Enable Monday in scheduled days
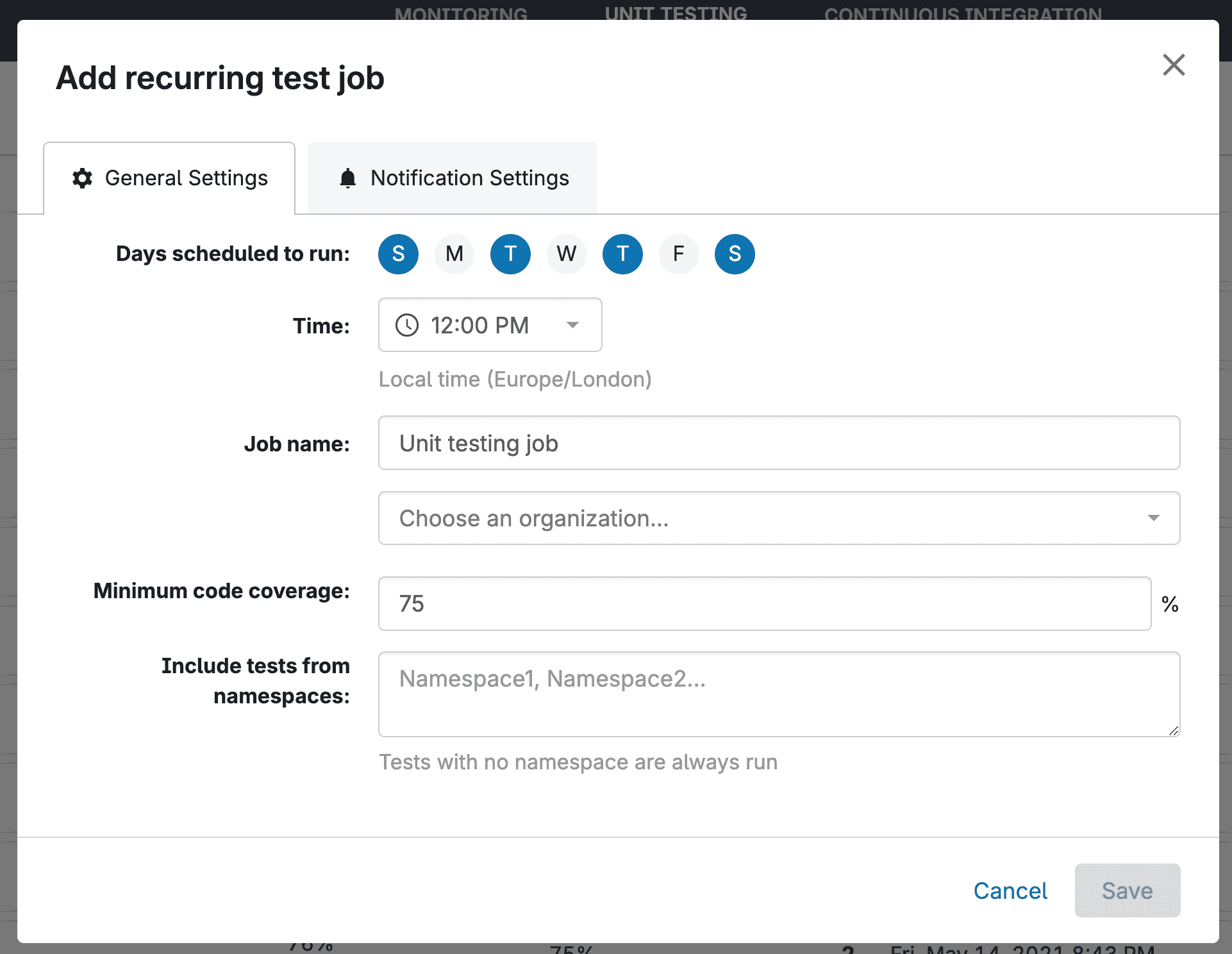The width and height of the screenshot is (1232, 954). click(x=454, y=254)
